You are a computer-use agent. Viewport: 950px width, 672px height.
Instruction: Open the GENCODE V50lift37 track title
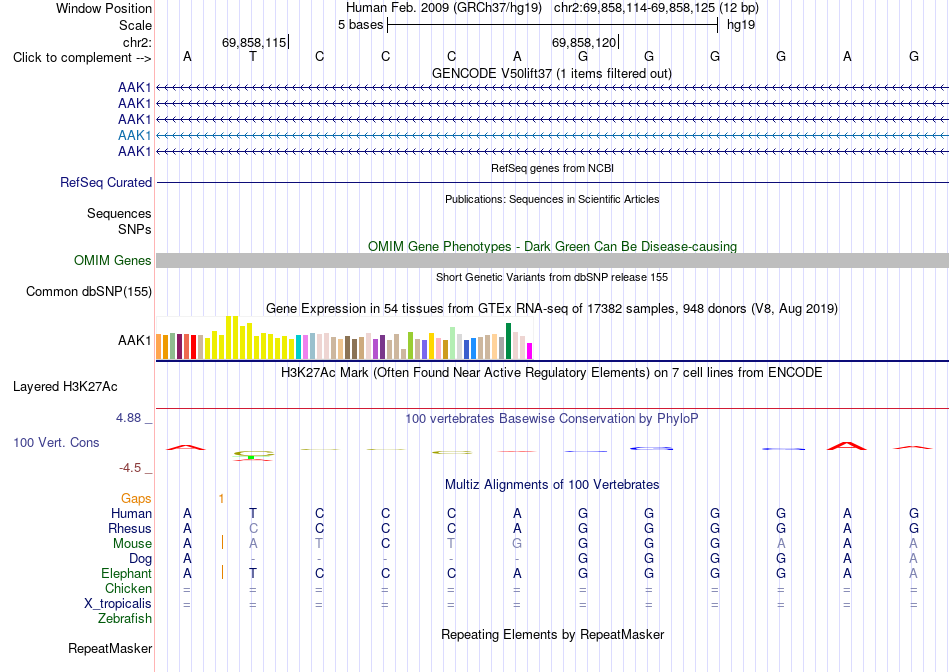click(551, 73)
